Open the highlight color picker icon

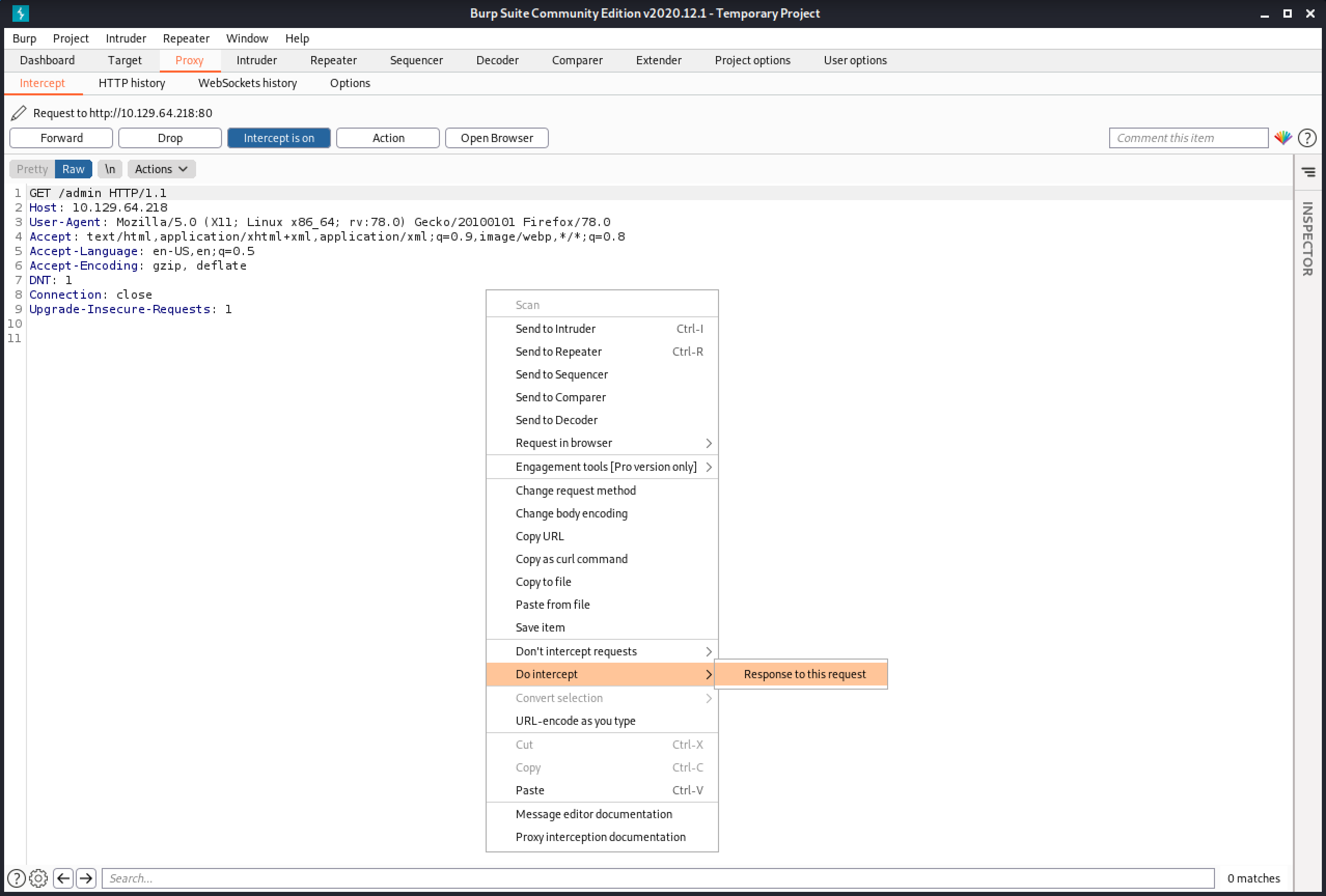tap(1283, 138)
